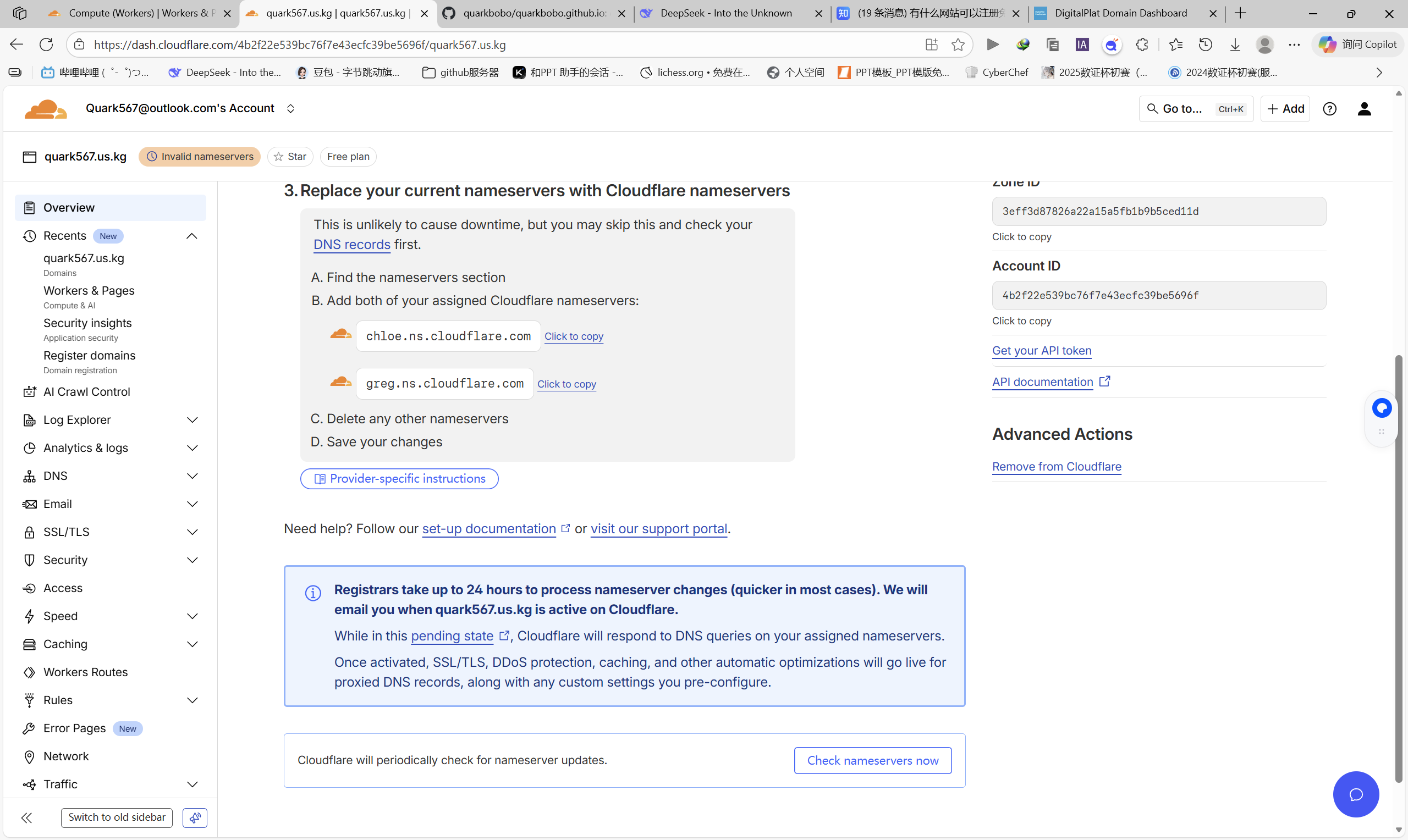Open browser extensions puzzle icon
Image resolution: width=1408 pixels, height=840 pixels.
coord(1142,45)
